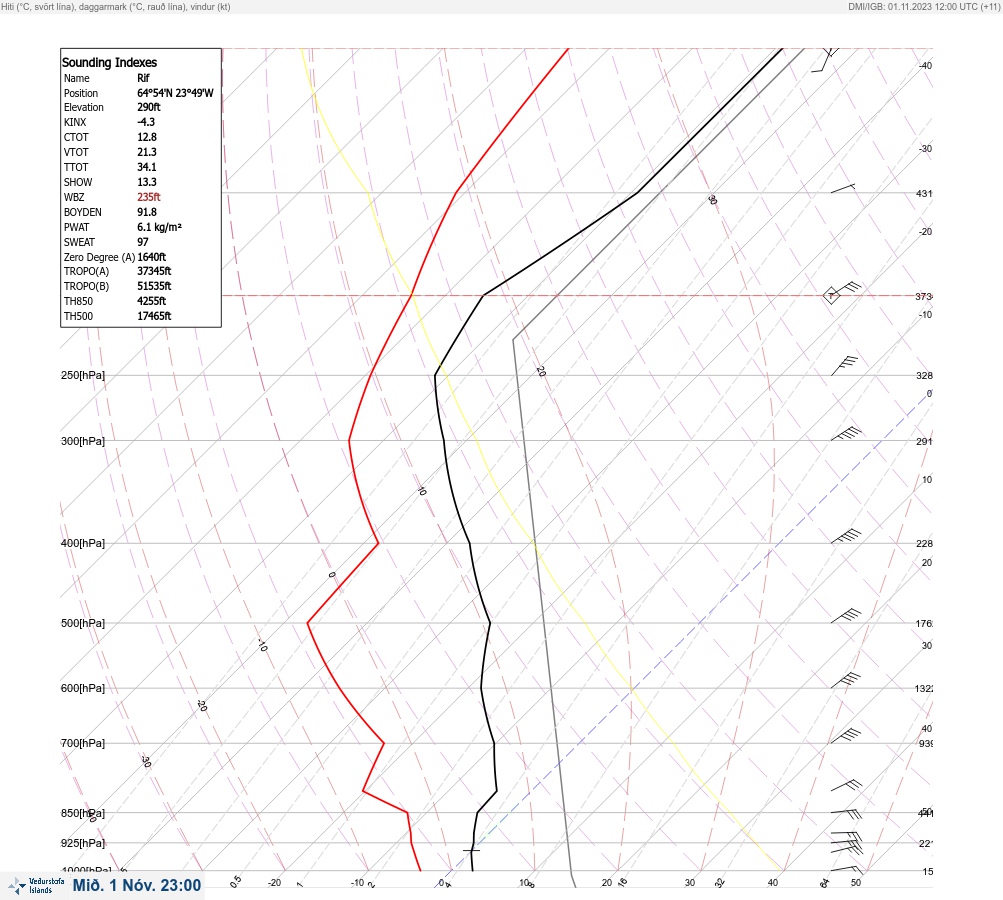Viewport: 1003px width, 900px height.
Task: Click the SWEAT value 97
Action: 143,242
